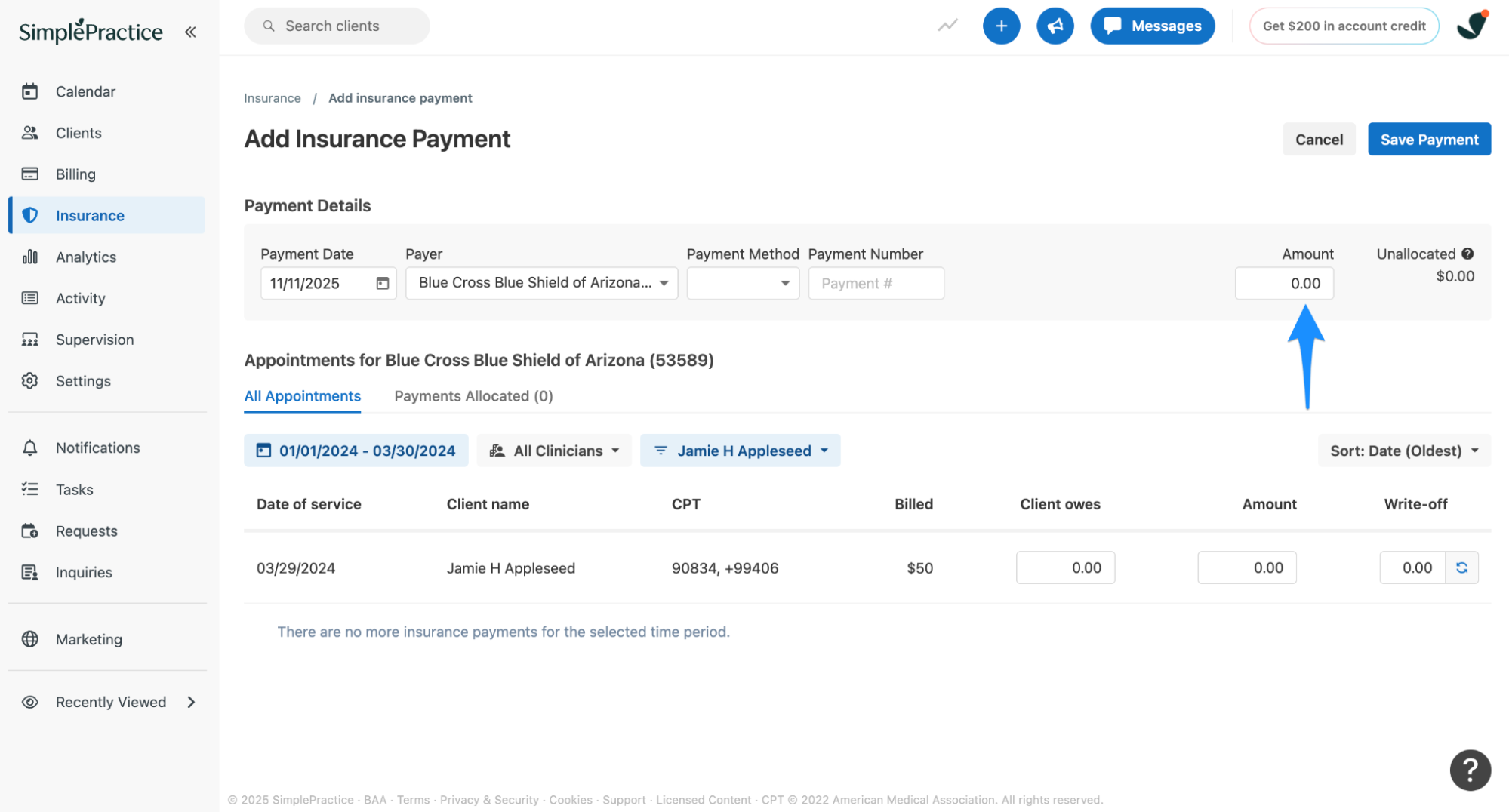This screenshot has height=812, width=1509.
Task: Click the search magnifier icon
Action: (268, 26)
